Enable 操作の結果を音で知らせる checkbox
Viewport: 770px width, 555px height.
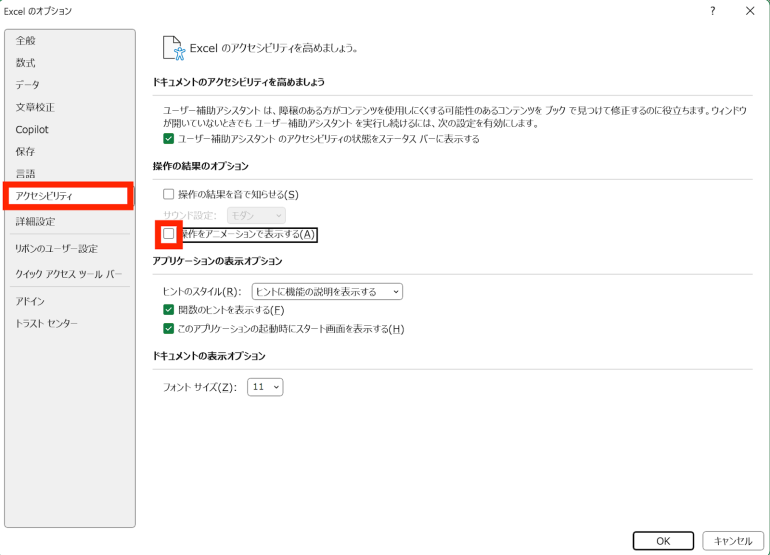pyautogui.click(x=168, y=194)
